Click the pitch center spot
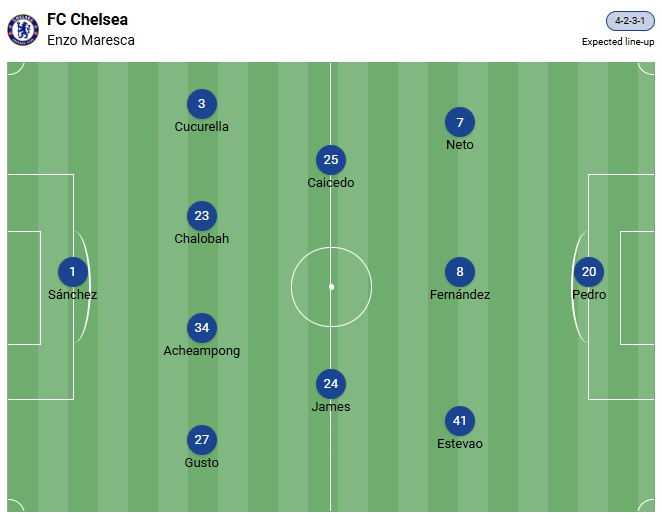Image resolution: width=662 pixels, height=519 pixels. 331,287
